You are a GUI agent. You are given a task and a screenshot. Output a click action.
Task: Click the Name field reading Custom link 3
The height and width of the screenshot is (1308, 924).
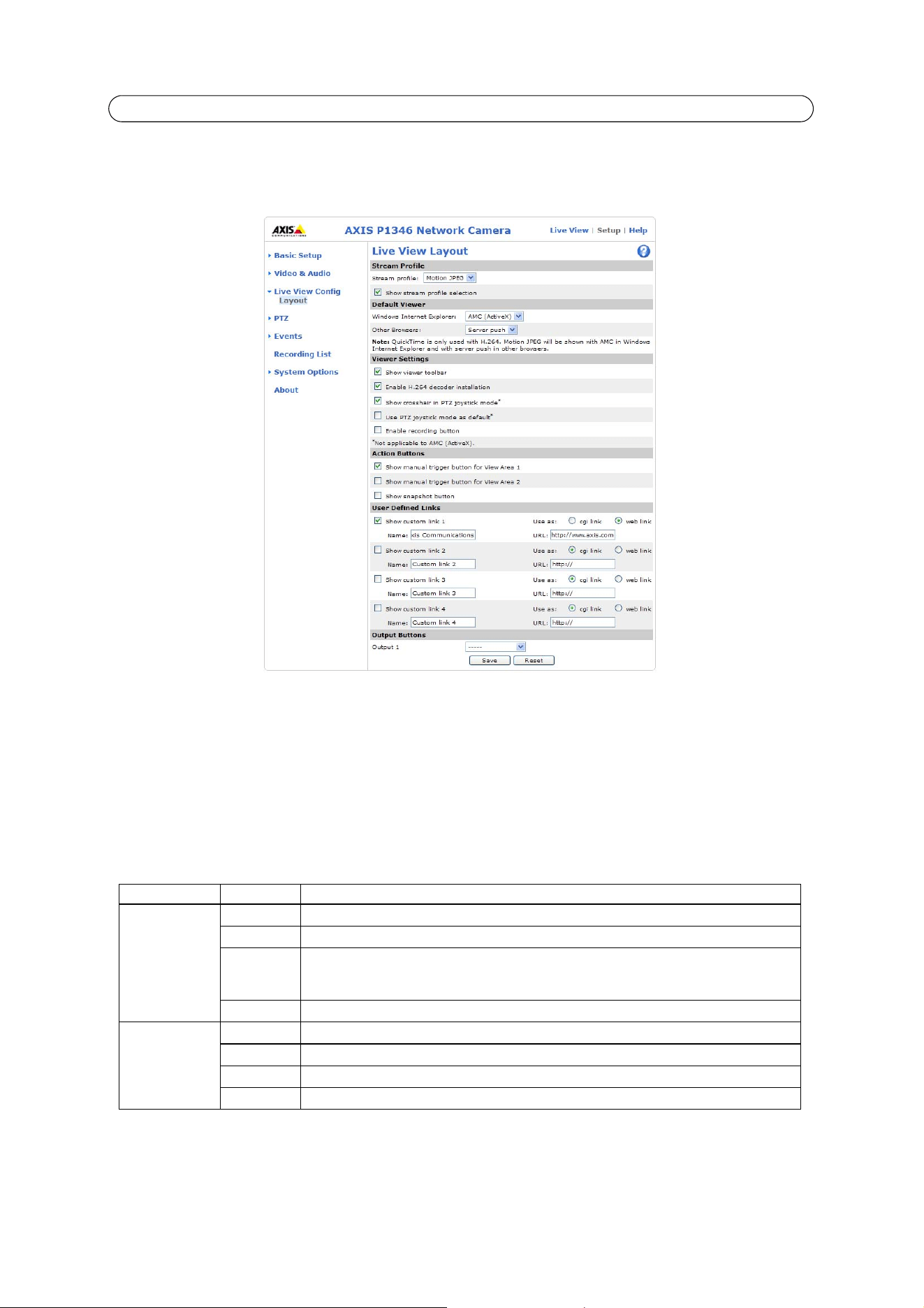[443, 593]
